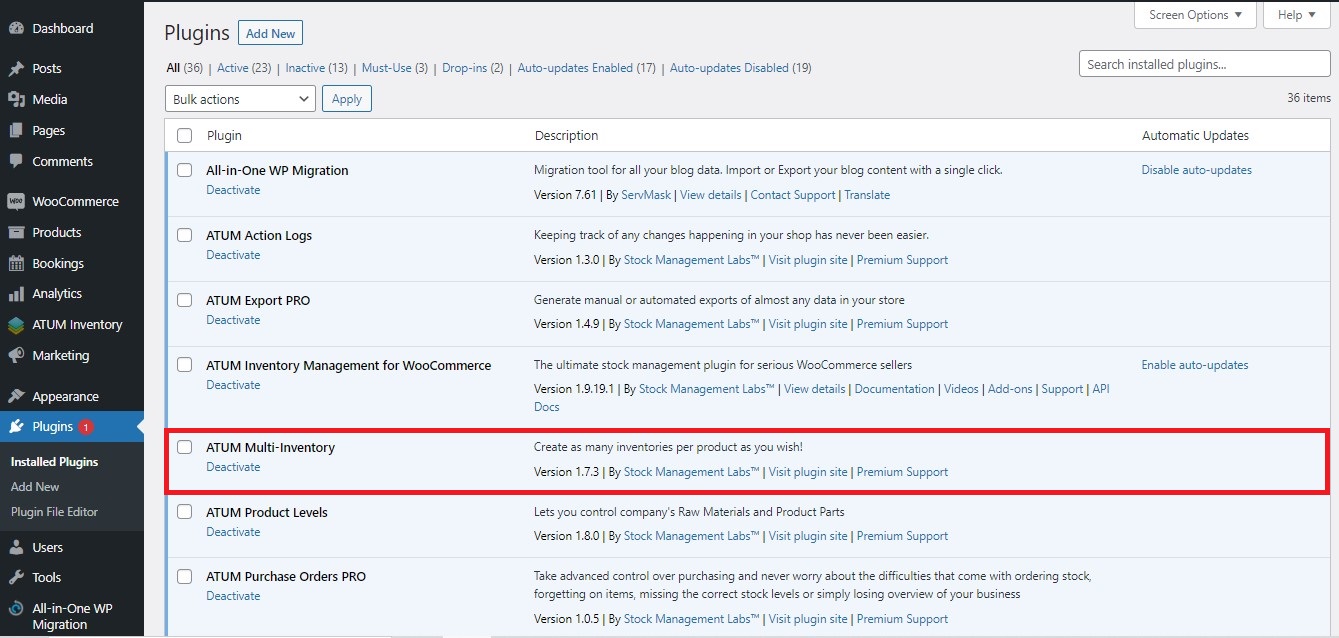Click the Dashboard gauge icon in sidebar
The image size is (1339, 638).
coord(16,28)
